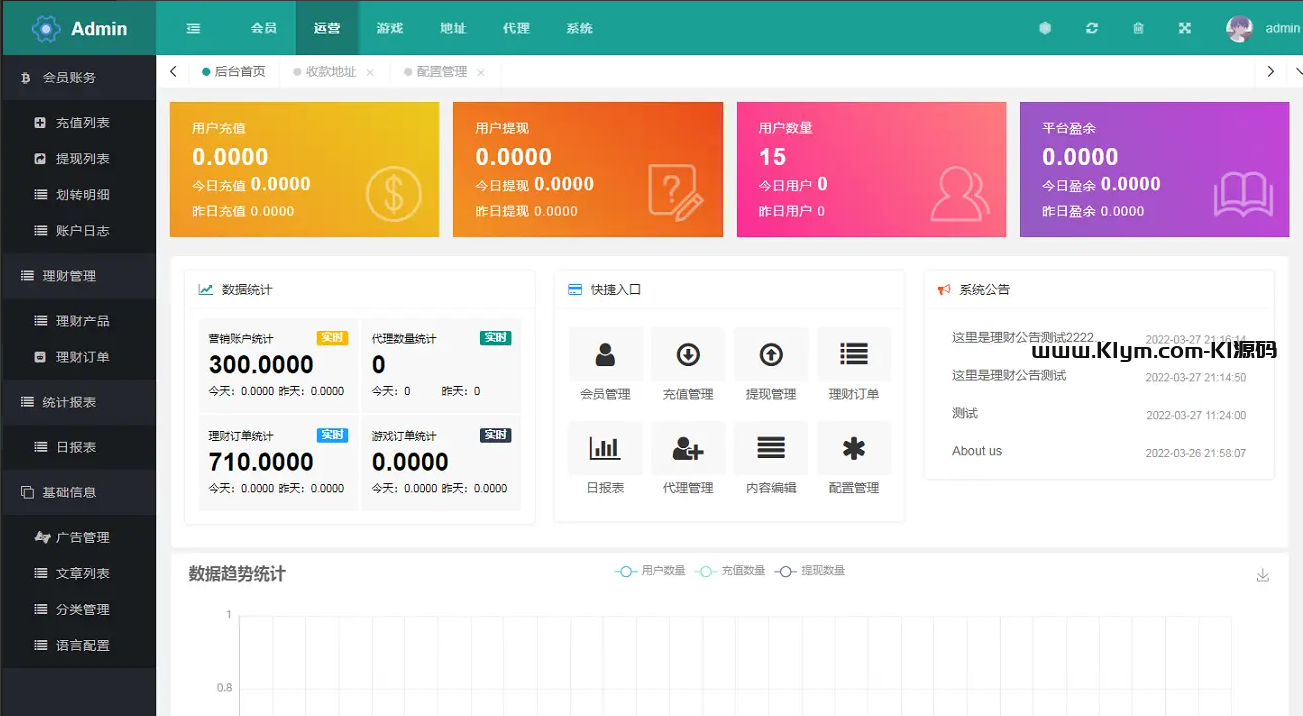The image size is (1303, 716).
Task: Open the 充值列表 sidebar link
Action: pyautogui.click(x=82, y=123)
